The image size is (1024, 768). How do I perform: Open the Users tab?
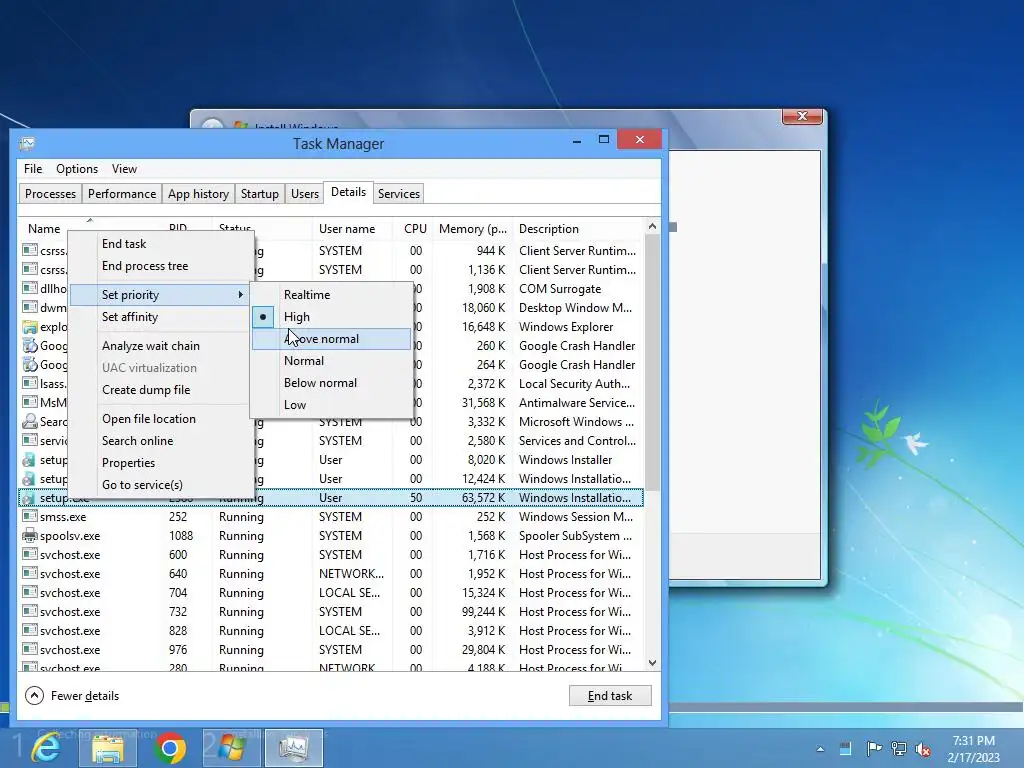(x=305, y=193)
